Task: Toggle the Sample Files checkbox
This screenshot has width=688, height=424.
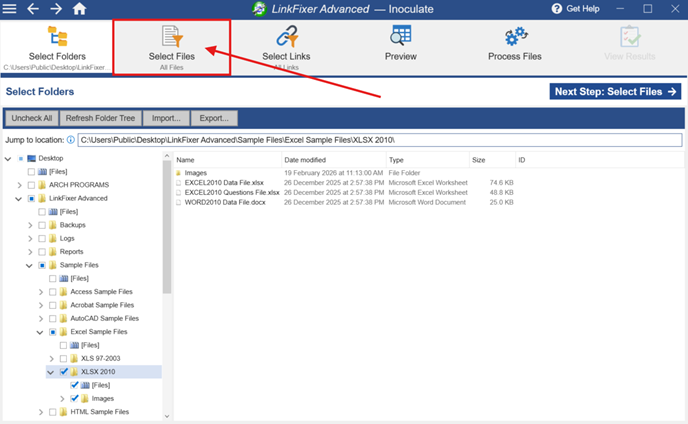Action: (x=42, y=265)
